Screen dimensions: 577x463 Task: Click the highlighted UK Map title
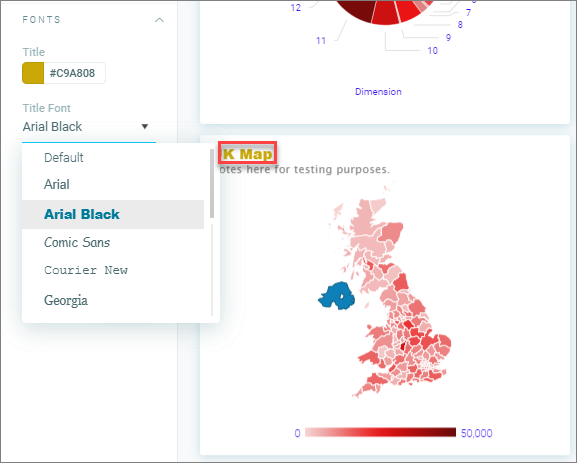coord(247,153)
